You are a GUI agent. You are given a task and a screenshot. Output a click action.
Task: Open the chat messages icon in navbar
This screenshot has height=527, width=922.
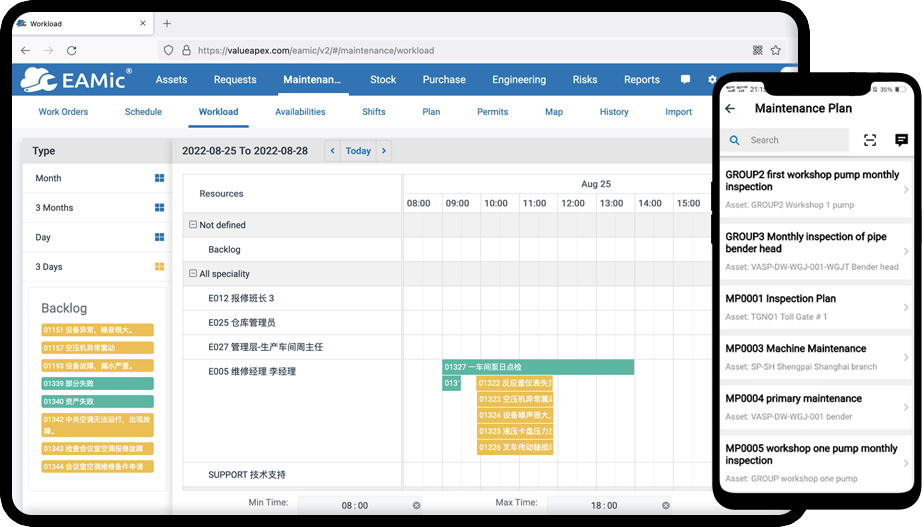click(x=686, y=79)
